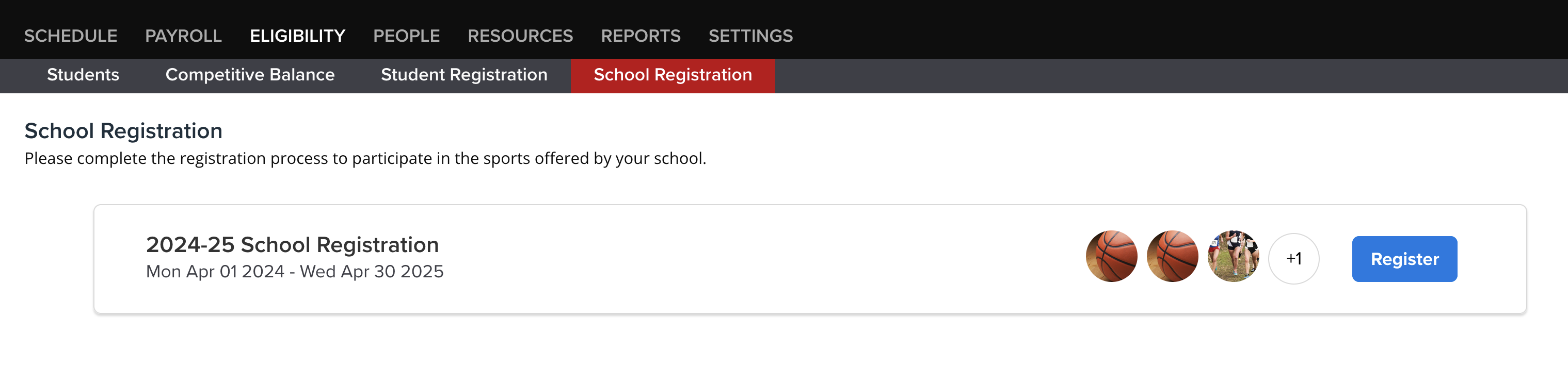Click the registration process description text
Viewport: 1568px width, 366px height.
tap(365, 158)
